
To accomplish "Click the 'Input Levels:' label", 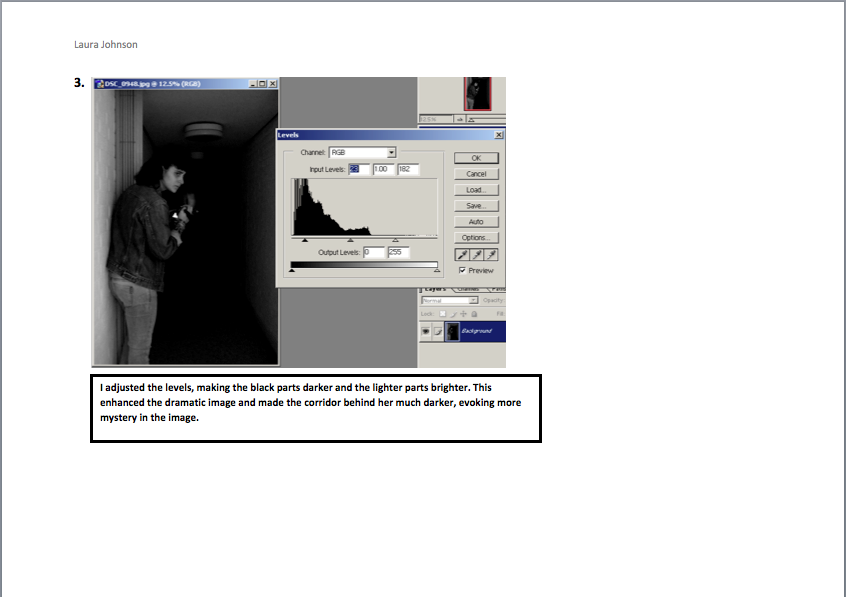I will [327, 169].
